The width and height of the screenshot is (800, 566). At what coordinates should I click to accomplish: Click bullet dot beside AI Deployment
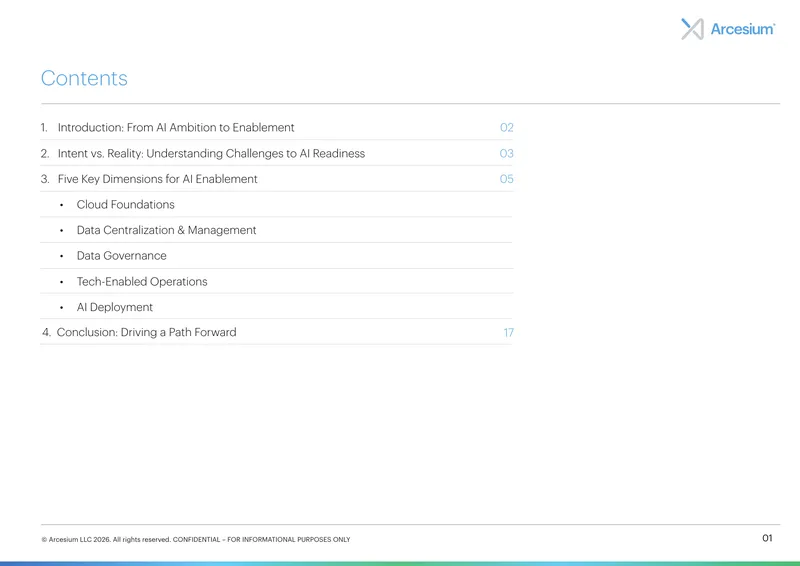(x=62, y=308)
